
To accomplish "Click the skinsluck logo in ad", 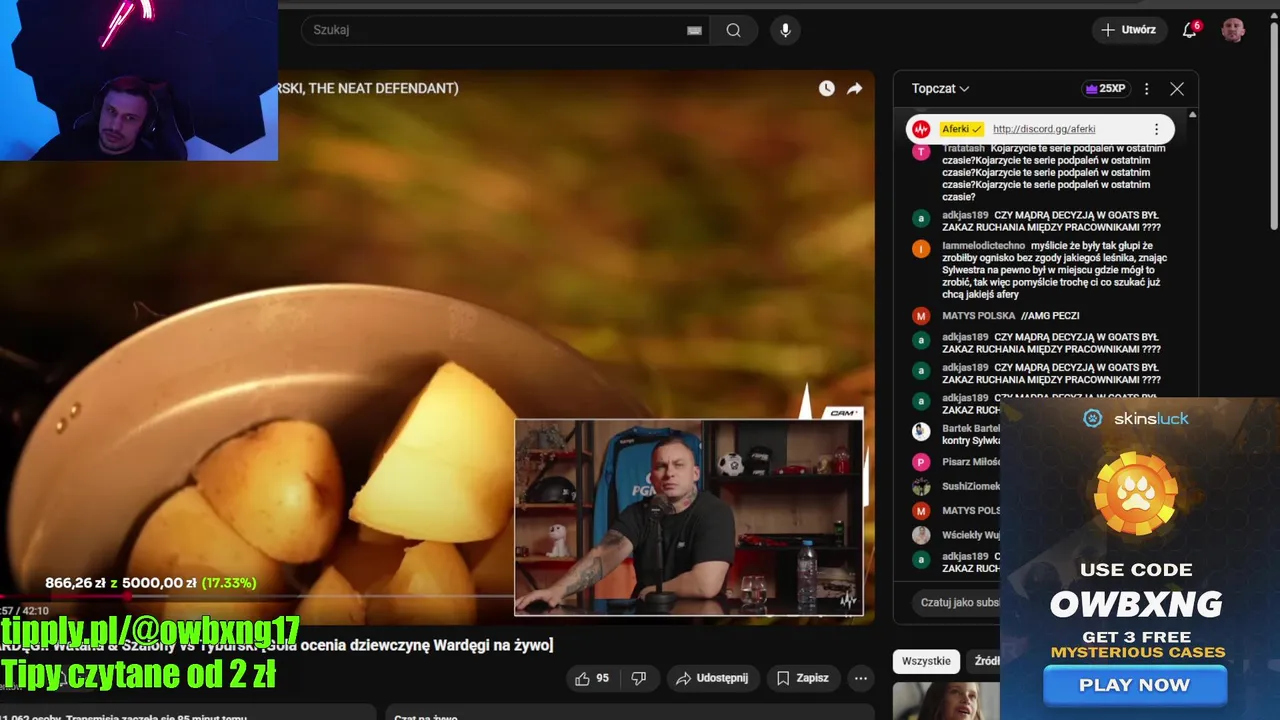I will pyautogui.click(x=1137, y=418).
